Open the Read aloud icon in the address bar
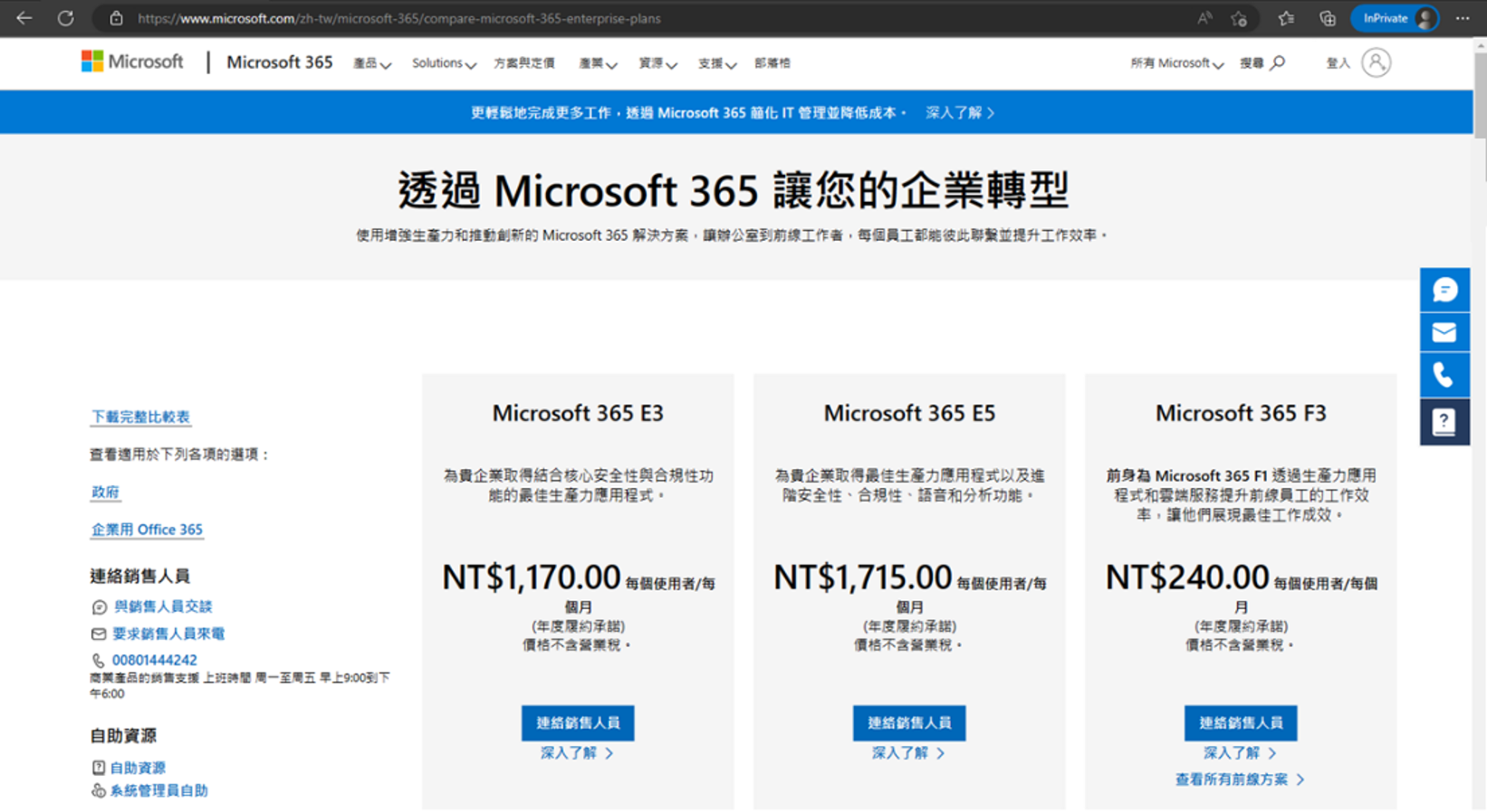The image size is (1487, 812). (x=1204, y=18)
